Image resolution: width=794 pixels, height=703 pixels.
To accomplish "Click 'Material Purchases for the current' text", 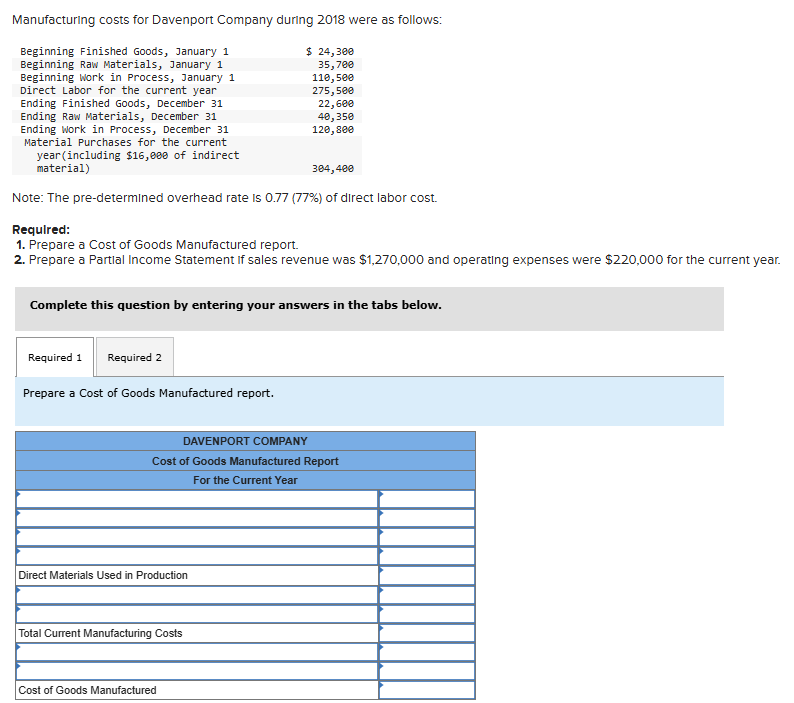I will click(126, 142).
